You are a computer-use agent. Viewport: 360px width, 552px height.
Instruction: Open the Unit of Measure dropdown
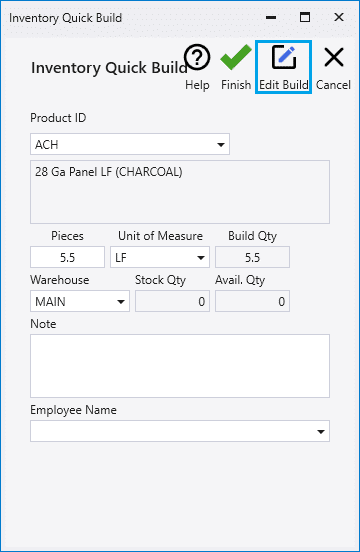[x=160, y=257]
